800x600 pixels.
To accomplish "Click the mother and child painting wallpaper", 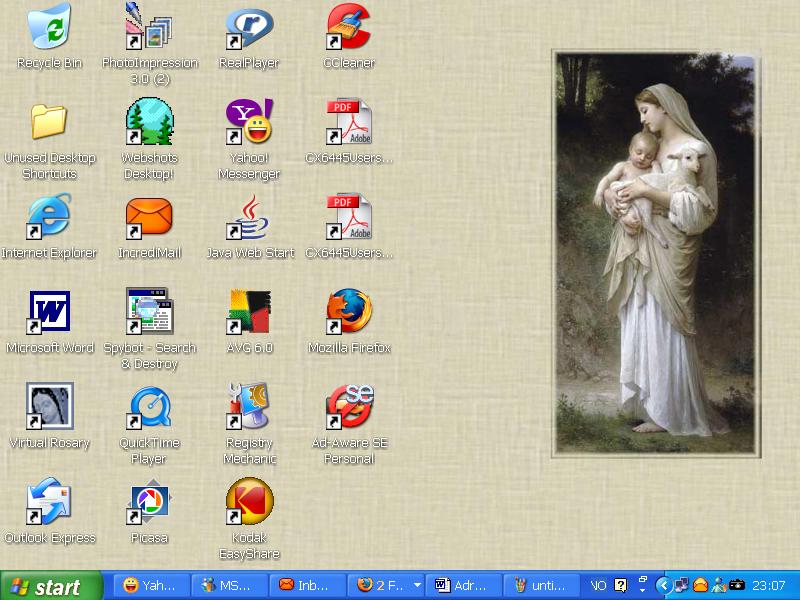I will pyautogui.click(x=656, y=254).
